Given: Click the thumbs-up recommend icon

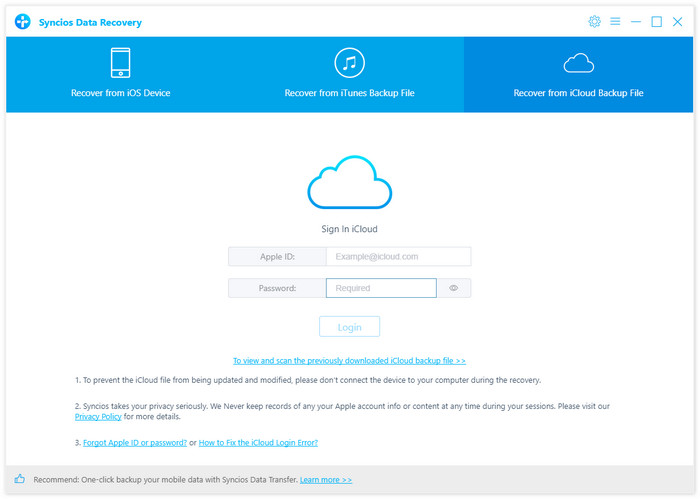Looking at the screenshot, I should tap(20, 480).
